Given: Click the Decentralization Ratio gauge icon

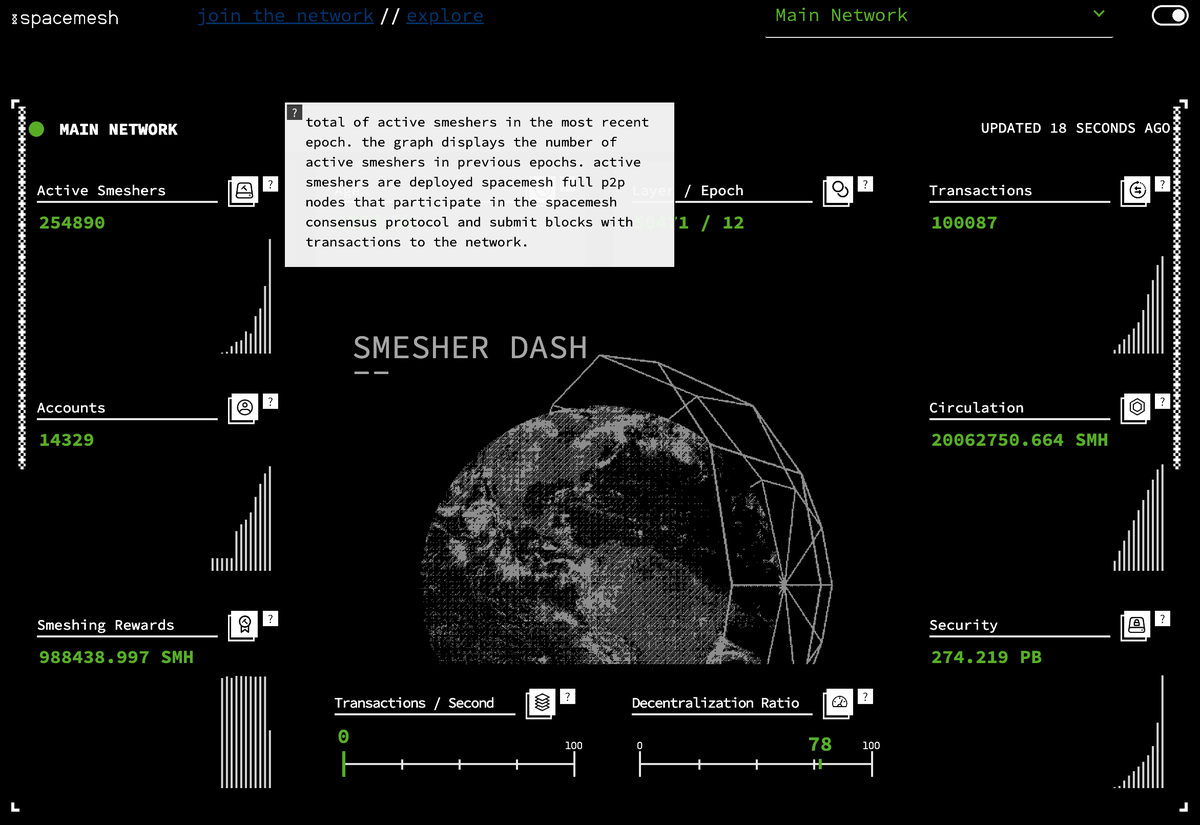Looking at the screenshot, I should pyautogui.click(x=838, y=703).
